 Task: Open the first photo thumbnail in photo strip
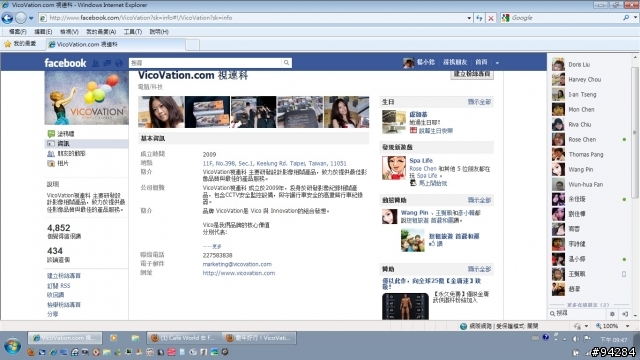pyautogui.click(x=161, y=112)
